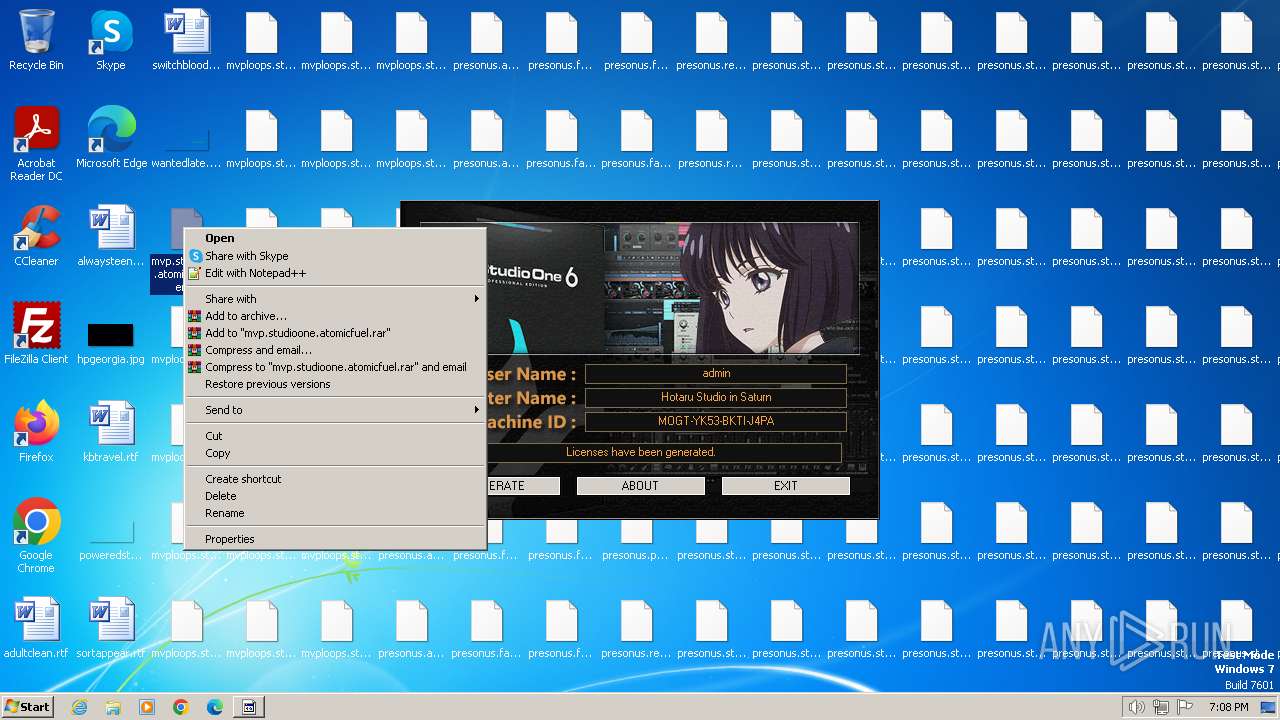Click "Licenses have been generated." status text

641,452
